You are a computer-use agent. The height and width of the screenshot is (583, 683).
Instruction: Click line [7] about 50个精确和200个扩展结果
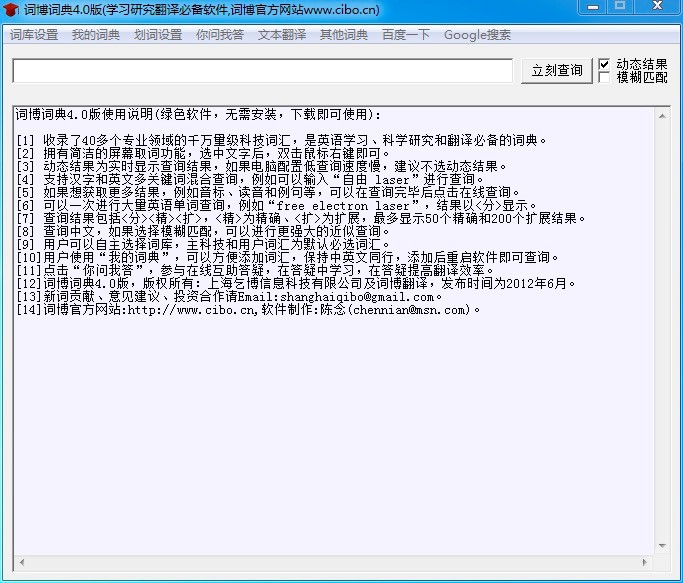tap(301, 218)
